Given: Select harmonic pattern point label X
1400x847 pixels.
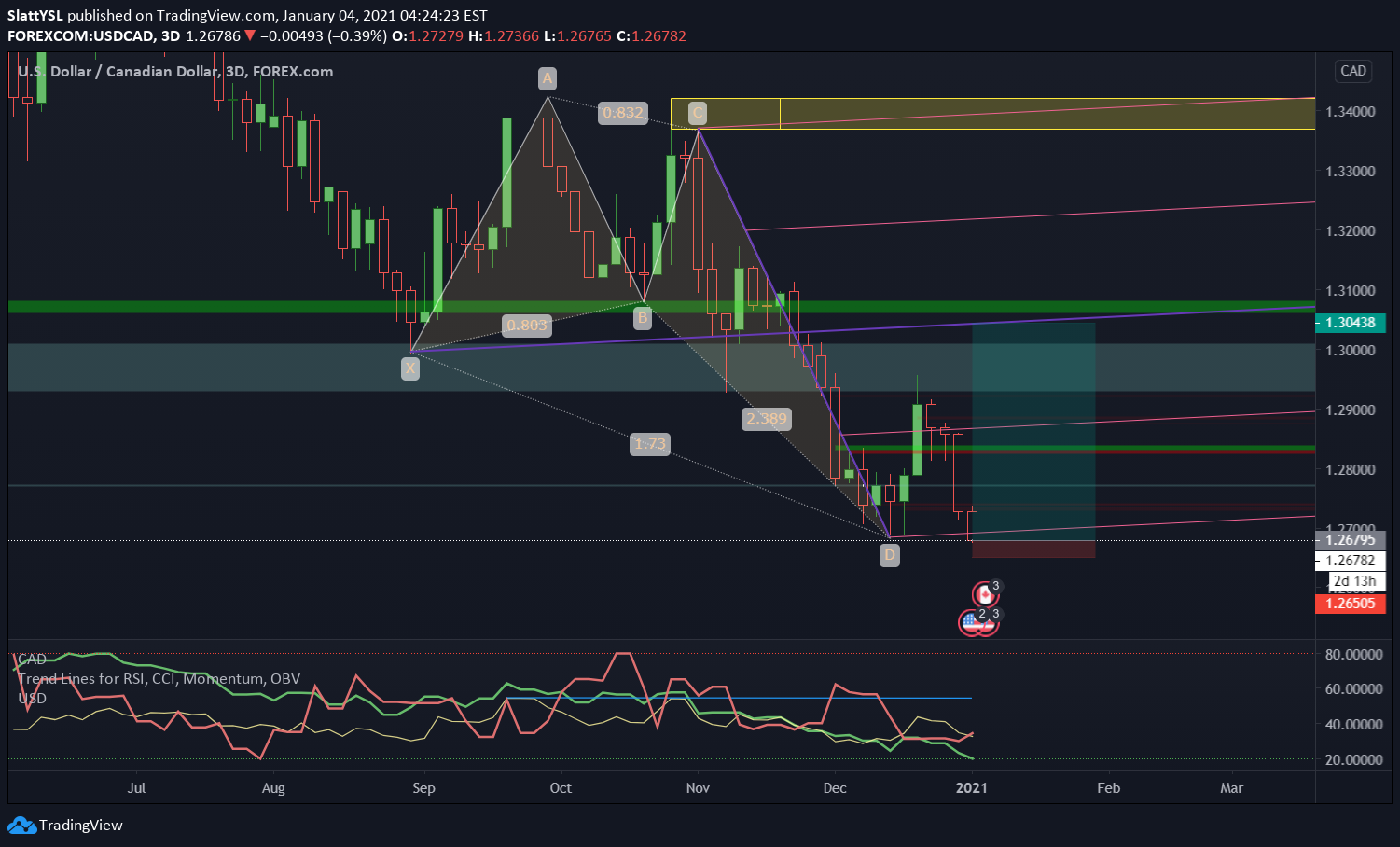Looking at the screenshot, I should (410, 368).
